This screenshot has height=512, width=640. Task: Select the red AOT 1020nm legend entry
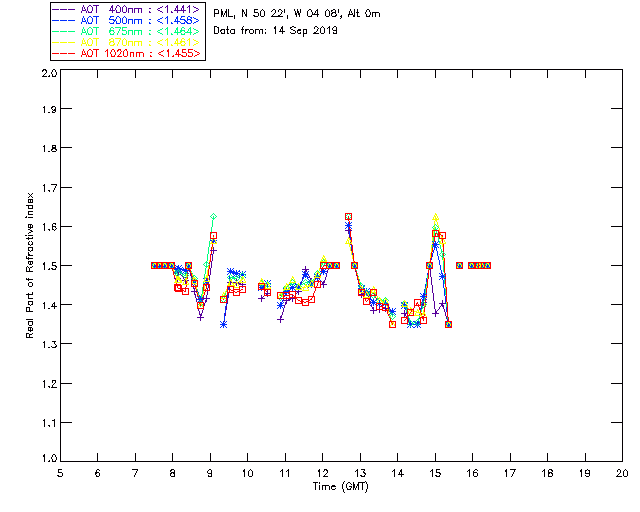tap(127, 53)
